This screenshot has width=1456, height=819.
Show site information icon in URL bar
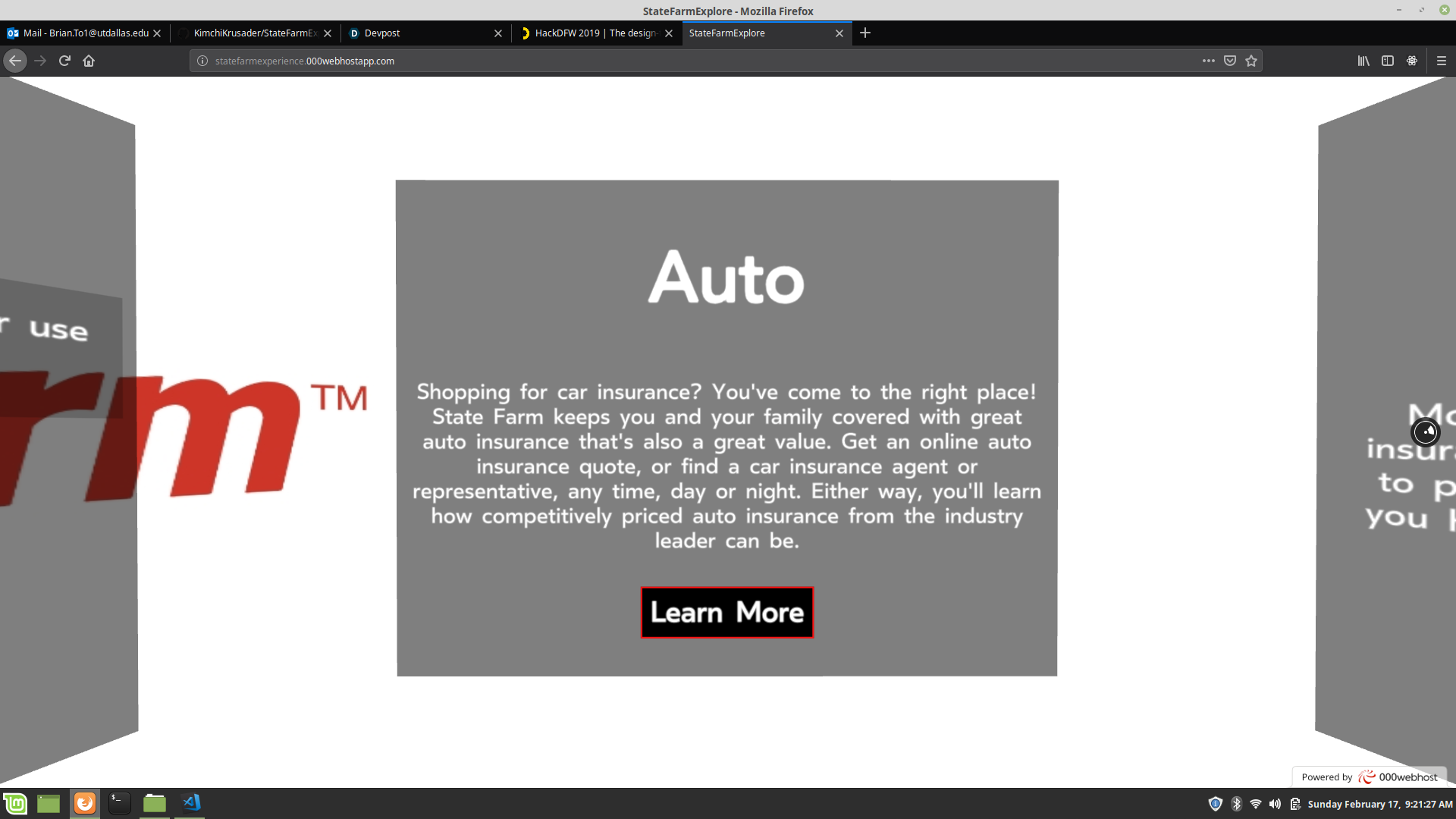[x=202, y=61]
